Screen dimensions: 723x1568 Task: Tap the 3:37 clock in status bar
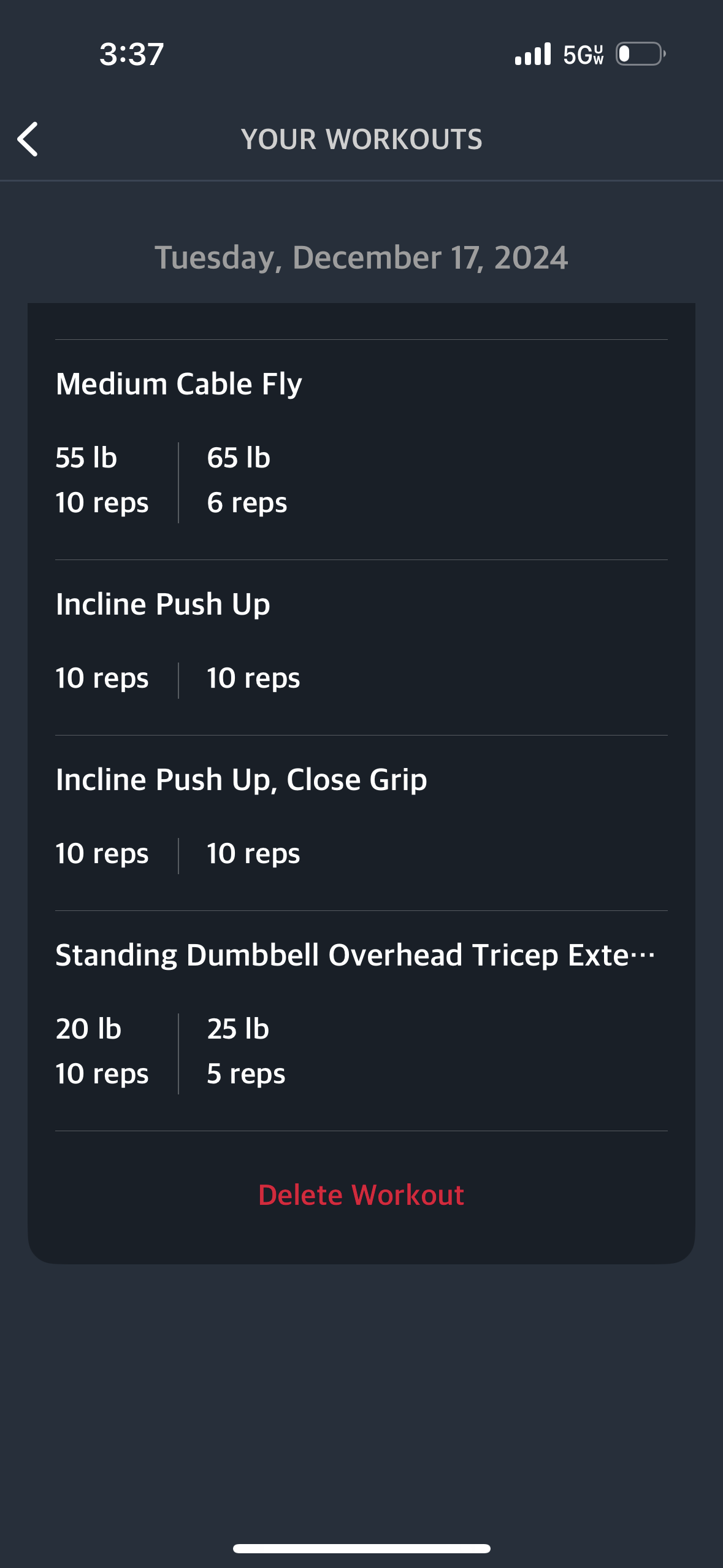click(132, 54)
